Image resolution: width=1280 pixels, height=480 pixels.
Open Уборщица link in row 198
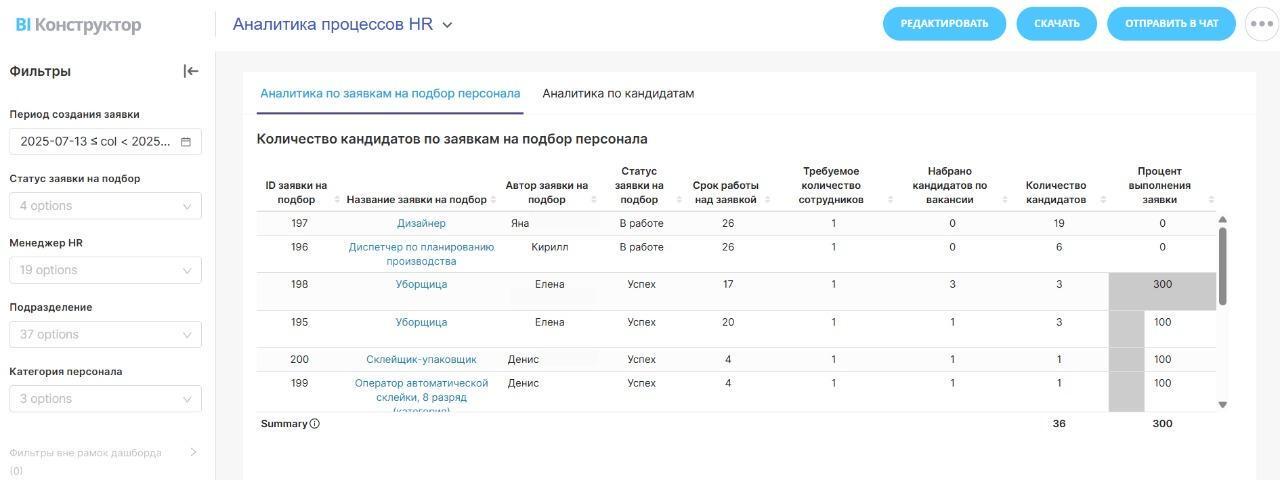click(x=421, y=285)
